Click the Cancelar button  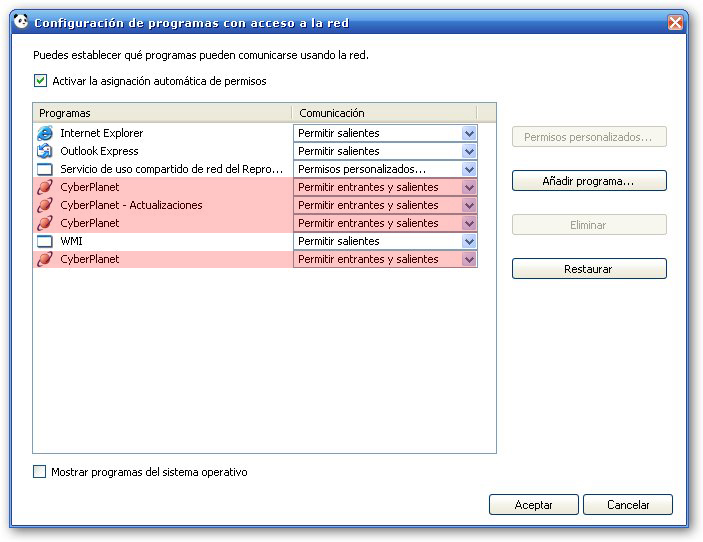[x=628, y=505]
